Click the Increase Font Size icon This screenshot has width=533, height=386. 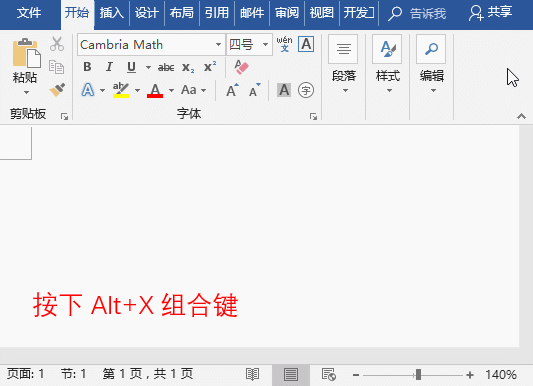(x=232, y=90)
